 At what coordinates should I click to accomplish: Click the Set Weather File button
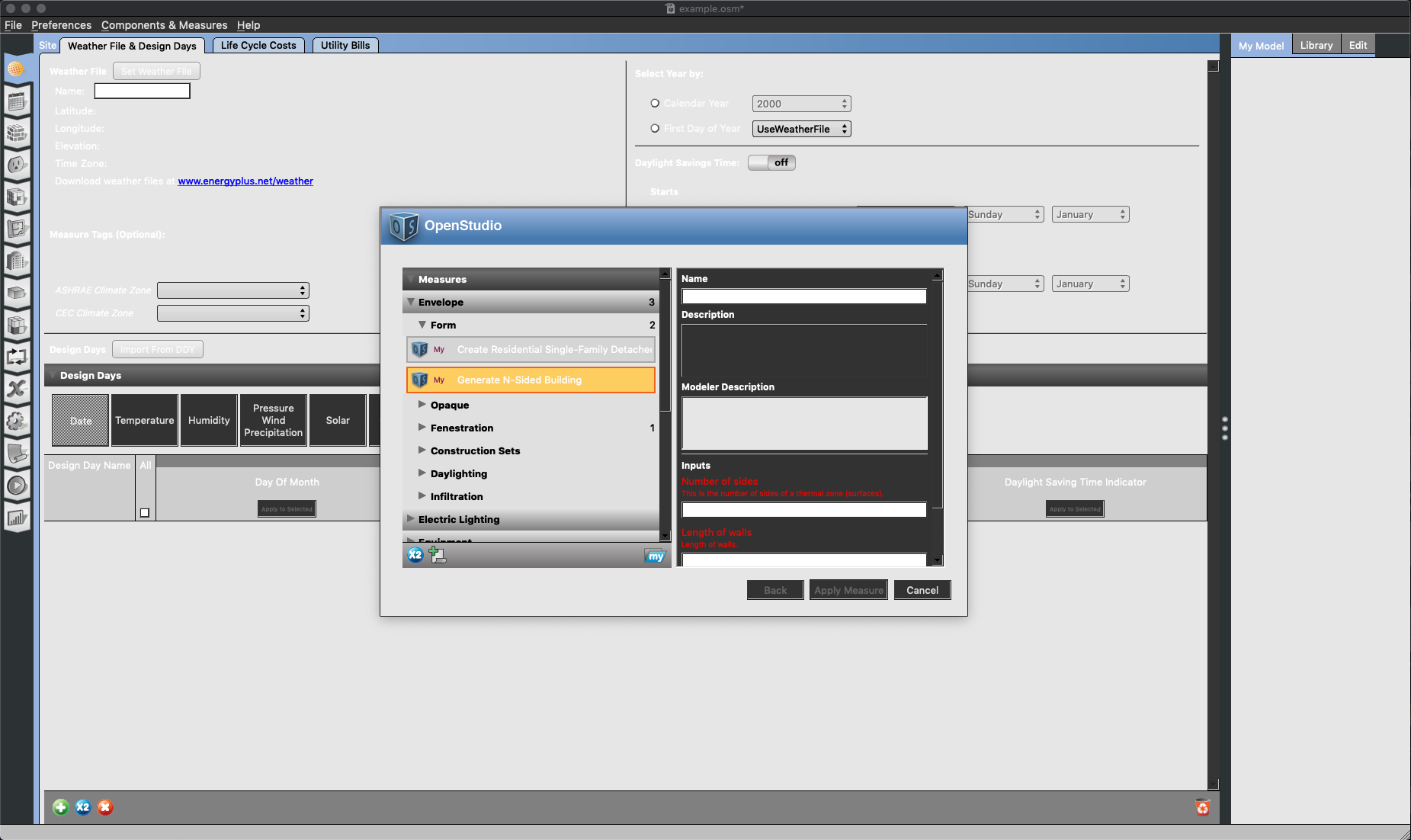pos(156,71)
